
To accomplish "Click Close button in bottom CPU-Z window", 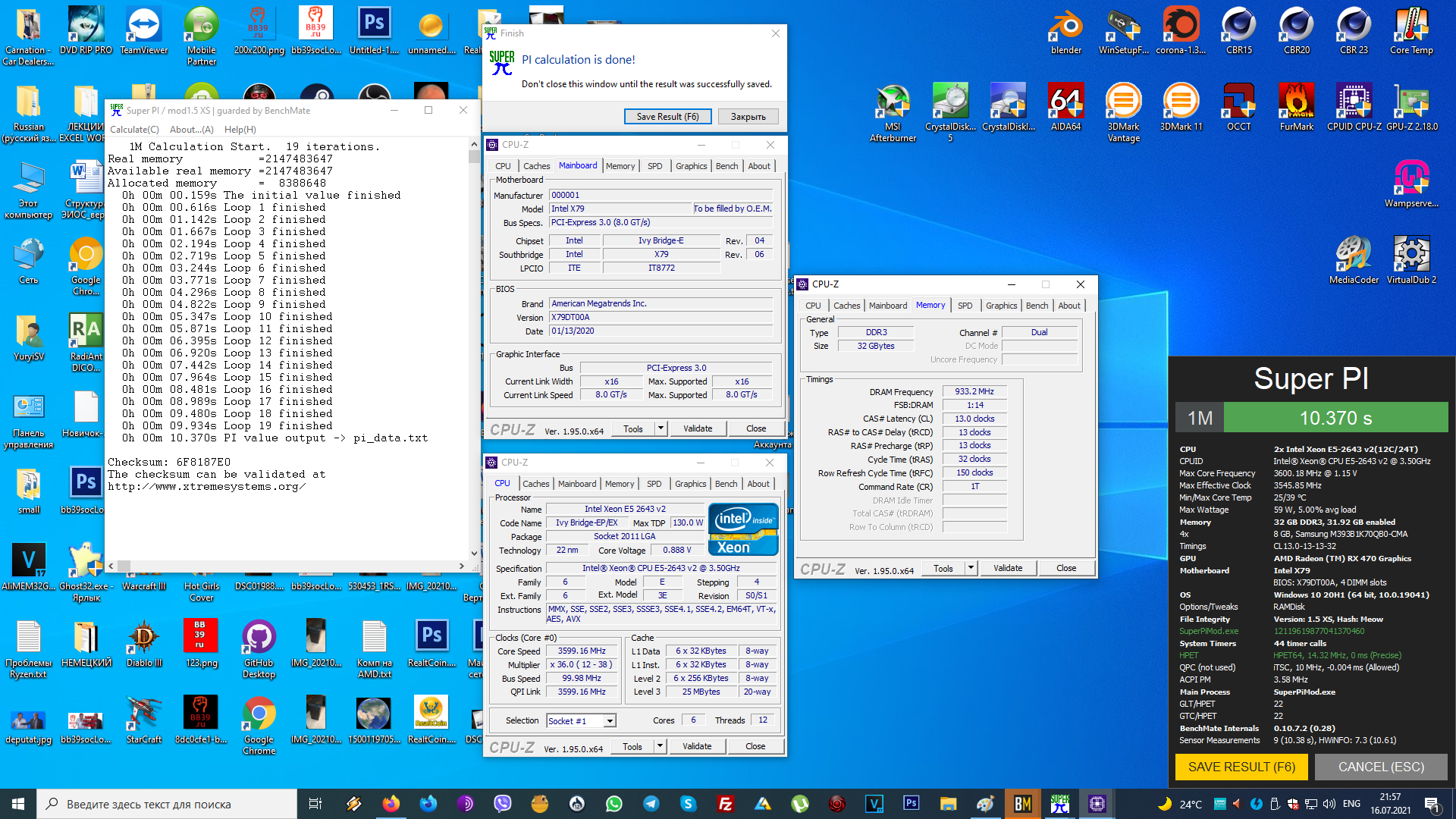I will click(755, 746).
